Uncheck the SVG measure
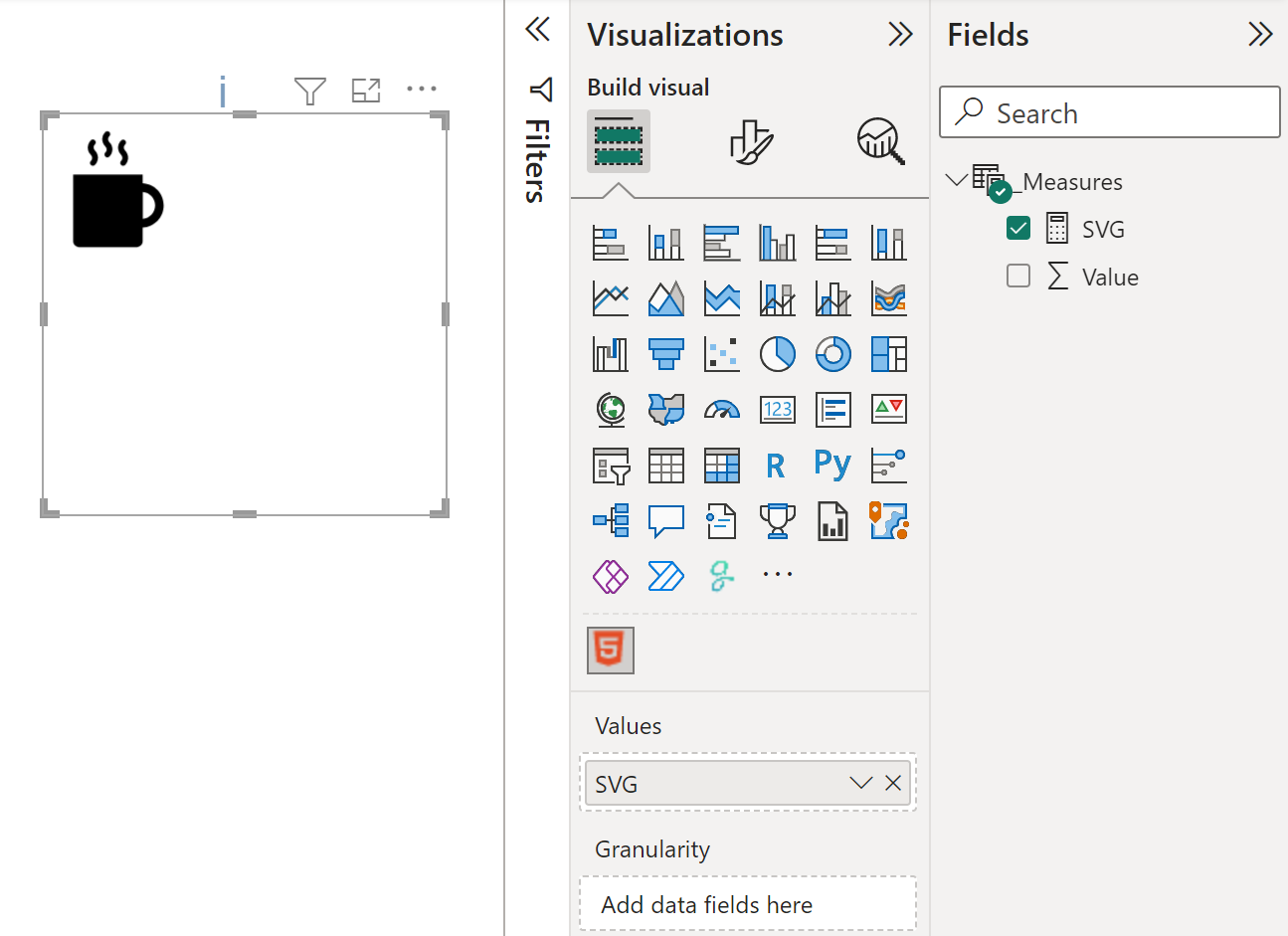 point(1017,228)
